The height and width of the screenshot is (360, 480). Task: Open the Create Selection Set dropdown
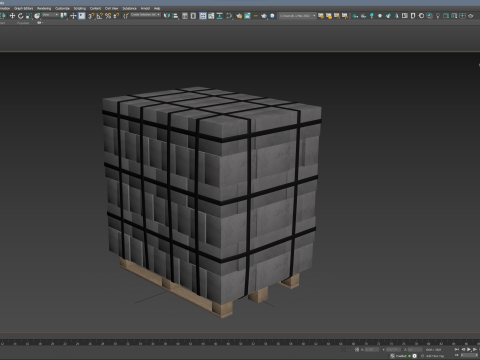point(145,15)
